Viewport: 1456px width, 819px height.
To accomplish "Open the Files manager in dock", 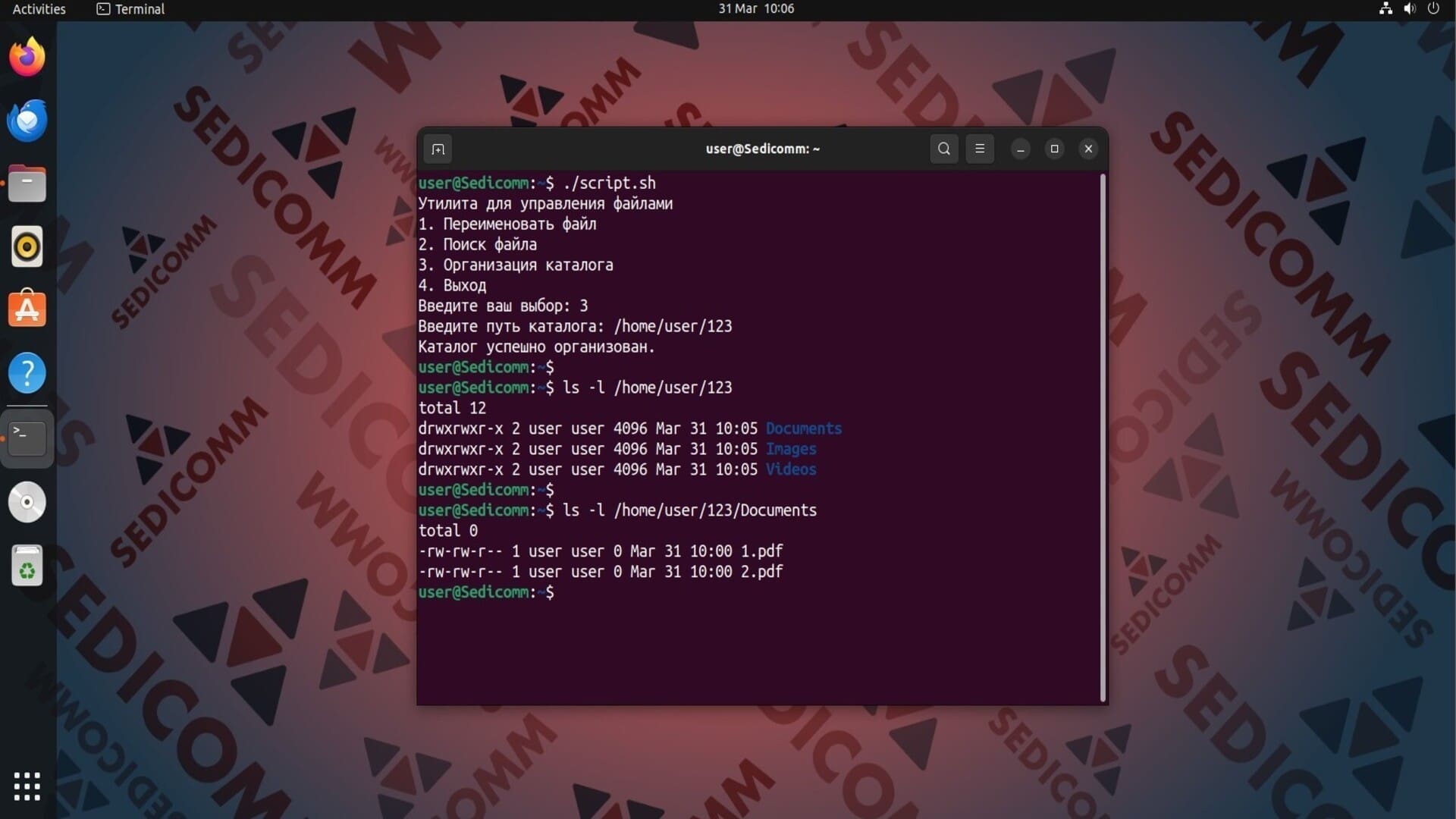I will pos(27,184).
